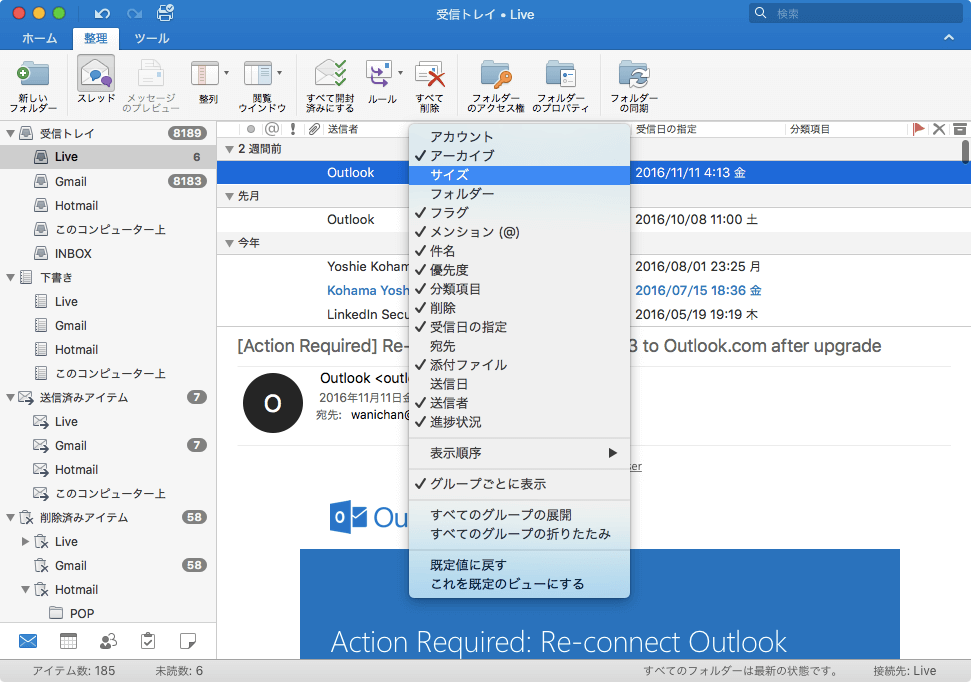Choose 既定値に戻す menu item
Screen dimensions: 971x682
[519, 565]
